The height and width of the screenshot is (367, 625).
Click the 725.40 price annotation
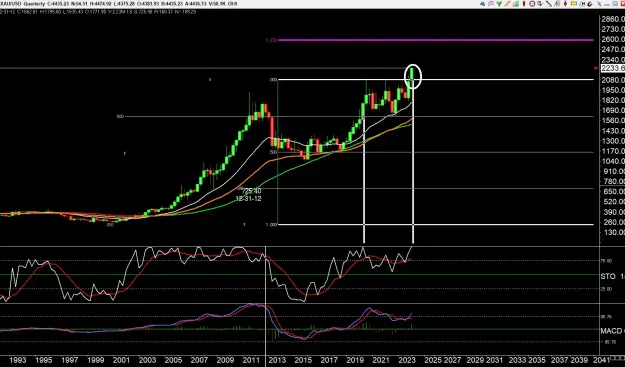[x=251, y=191]
